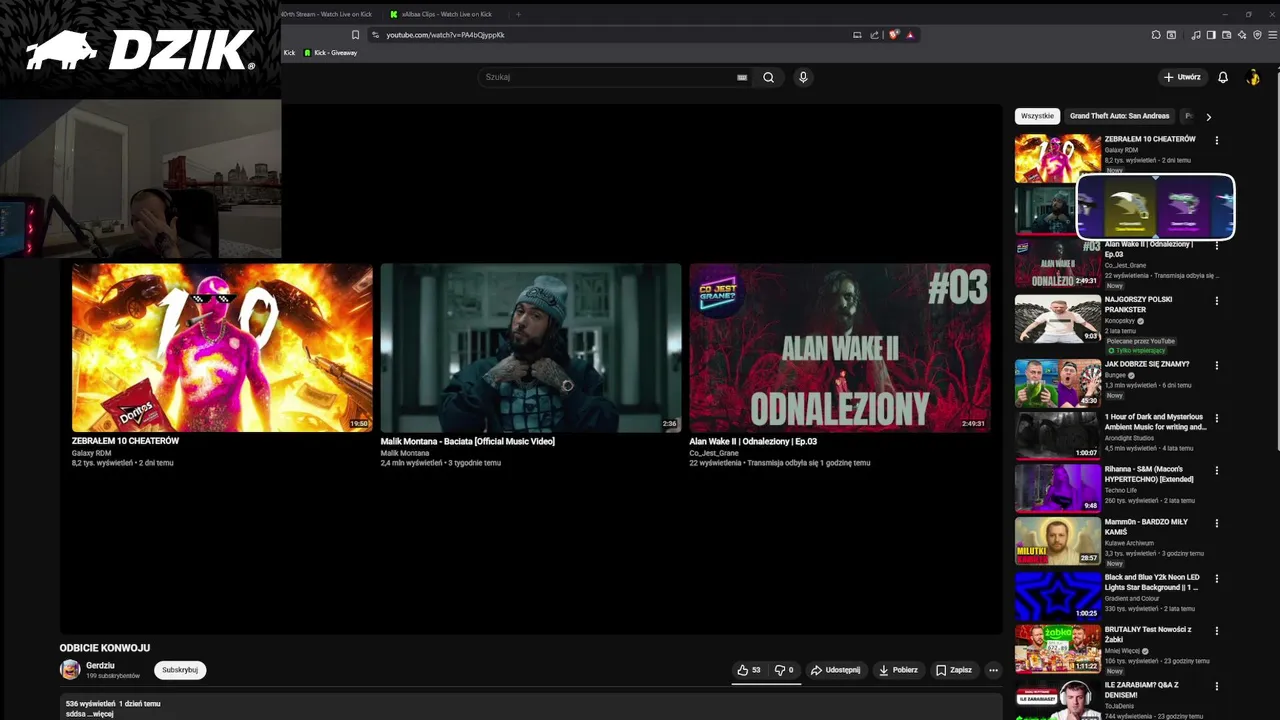Image resolution: width=1280 pixels, height=720 pixels.
Task: Click Utwórz create button
Action: (1181, 77)
